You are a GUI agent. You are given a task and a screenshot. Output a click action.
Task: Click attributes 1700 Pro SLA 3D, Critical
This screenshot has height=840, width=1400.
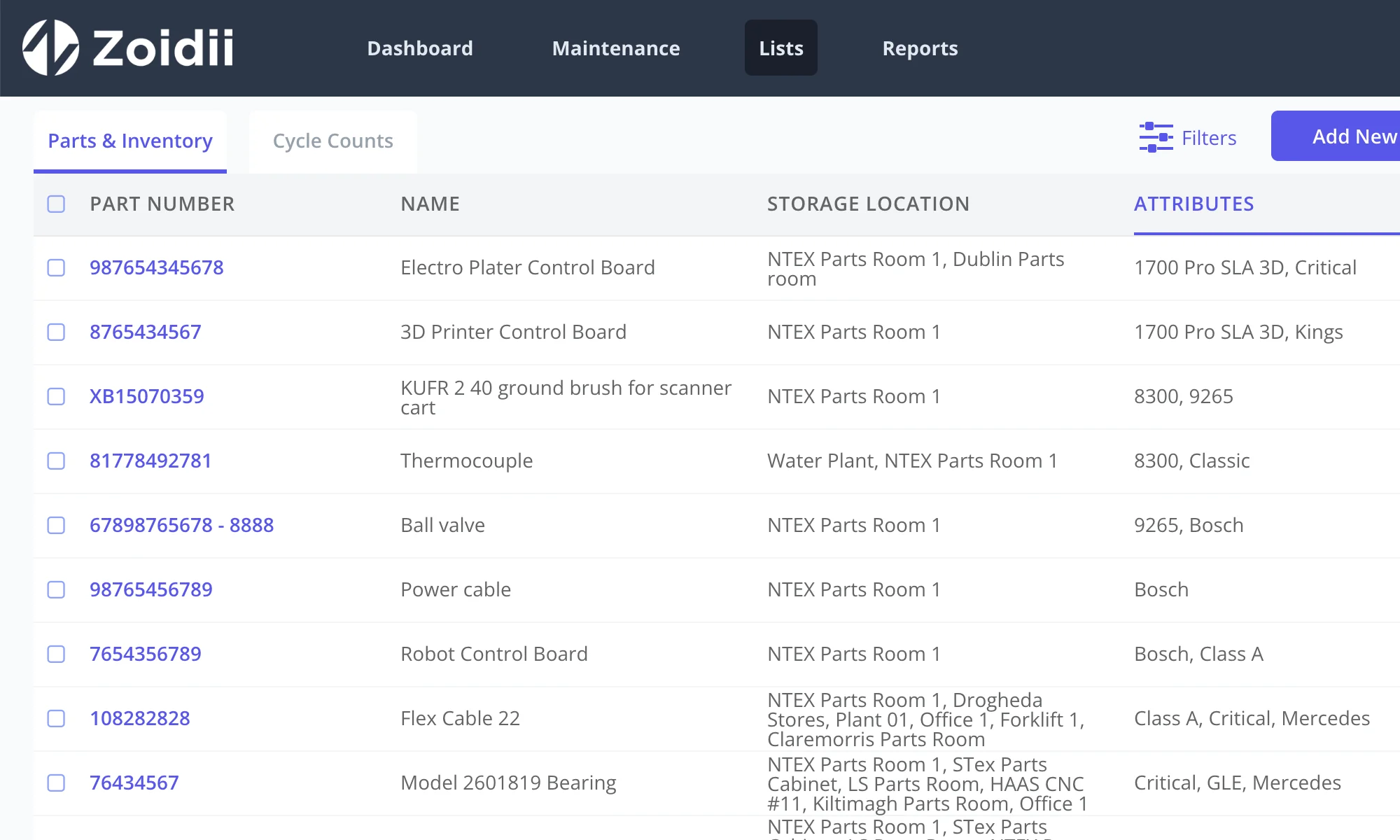click(1245, 267)
